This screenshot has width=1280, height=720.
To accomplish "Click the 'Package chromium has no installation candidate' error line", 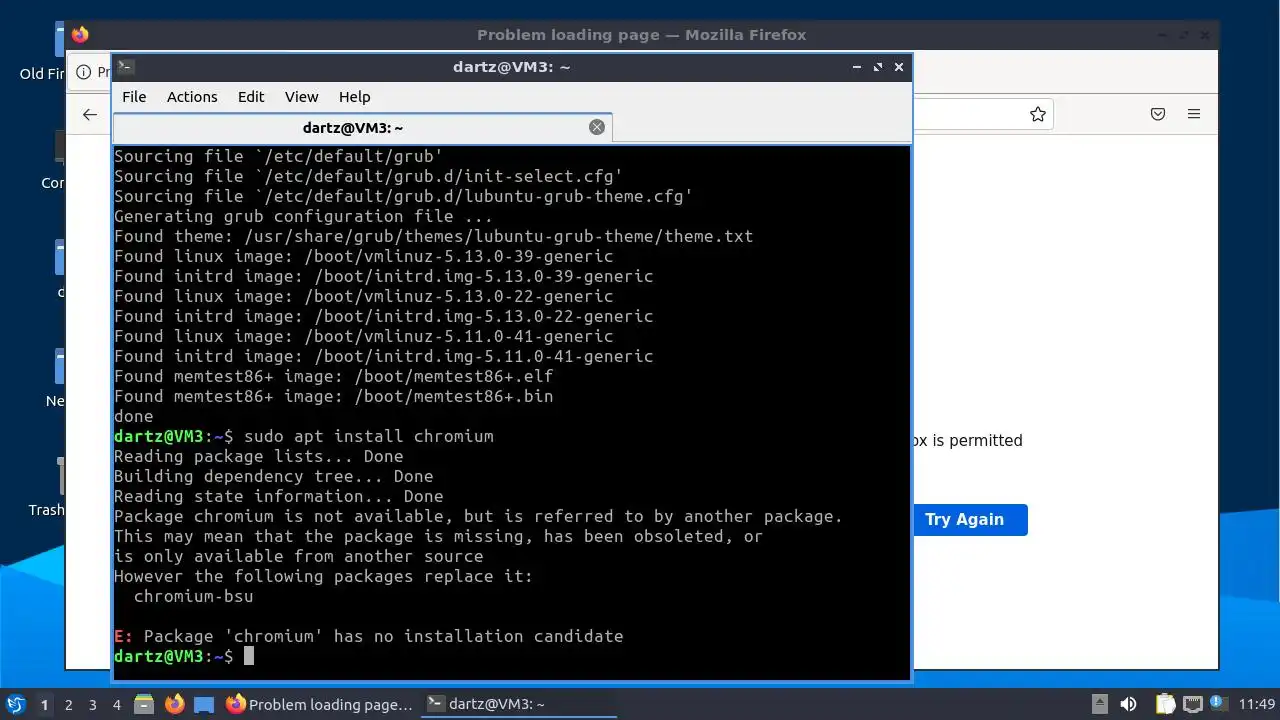I will [369, 636].
